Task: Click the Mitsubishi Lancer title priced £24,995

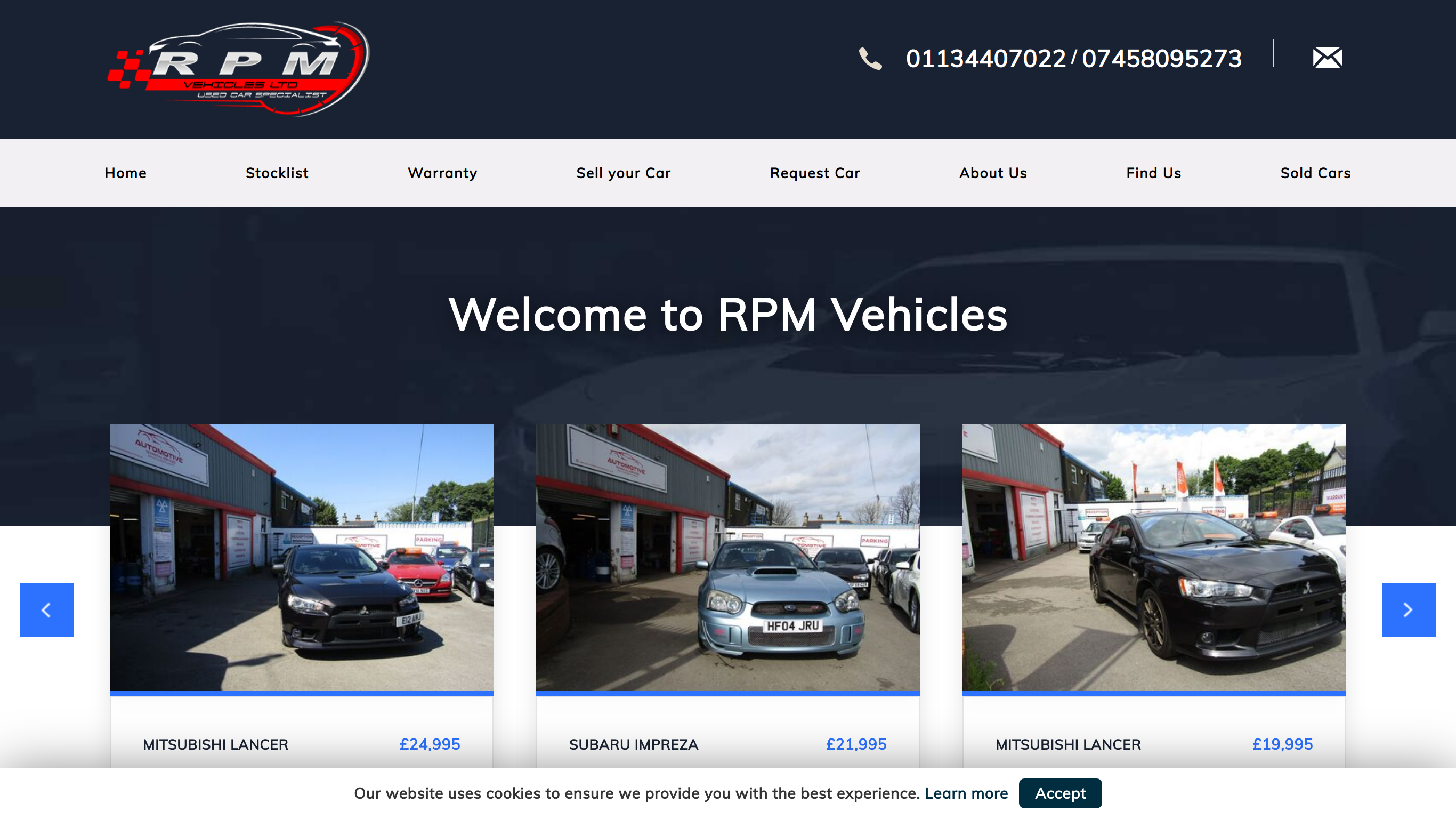Action: tap(215, 744)
